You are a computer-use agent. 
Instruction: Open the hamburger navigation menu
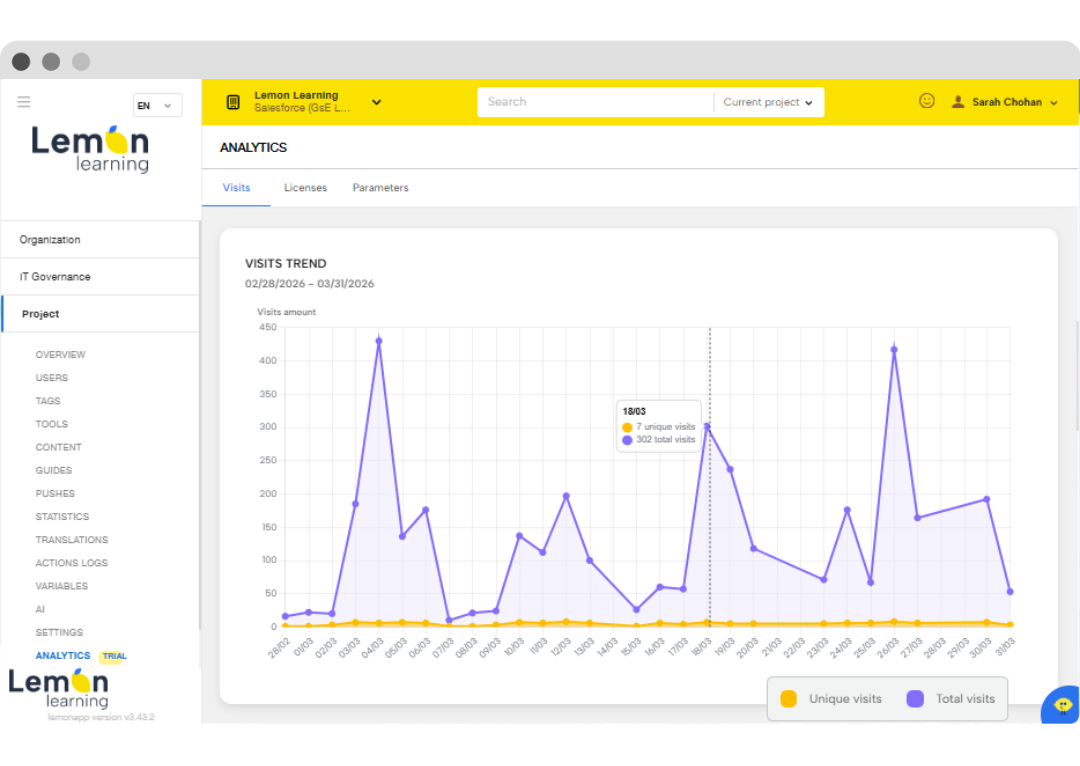(x=23, y=101)
